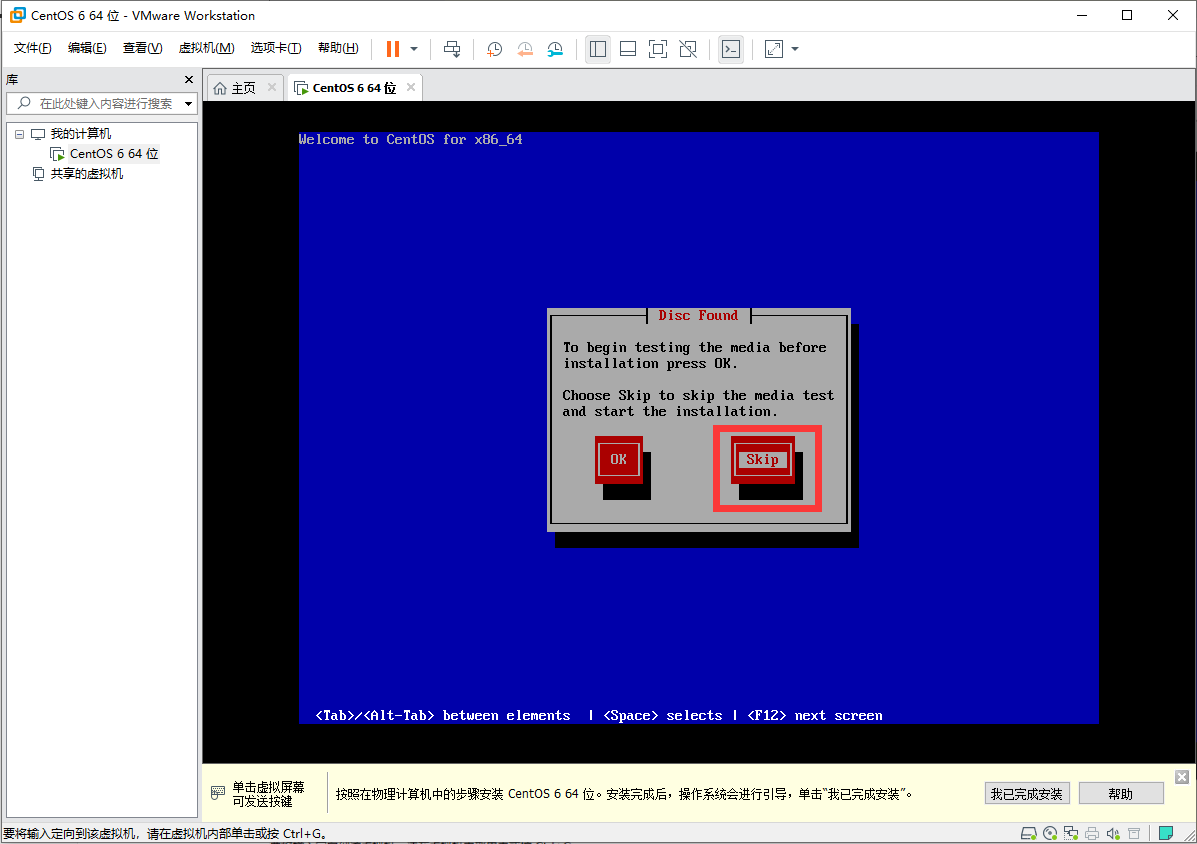Open the 编辑(E) menu
1197x844 pixels.
(x=87, y=48)
